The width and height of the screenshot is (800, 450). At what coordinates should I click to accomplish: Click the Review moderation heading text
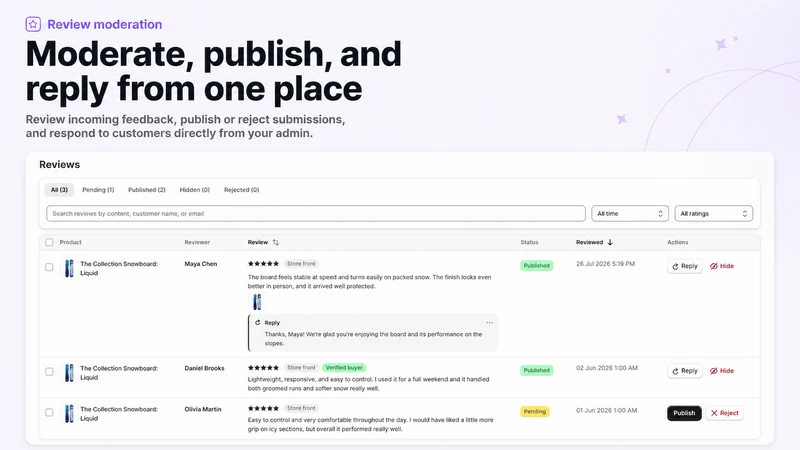coord(105,24)
